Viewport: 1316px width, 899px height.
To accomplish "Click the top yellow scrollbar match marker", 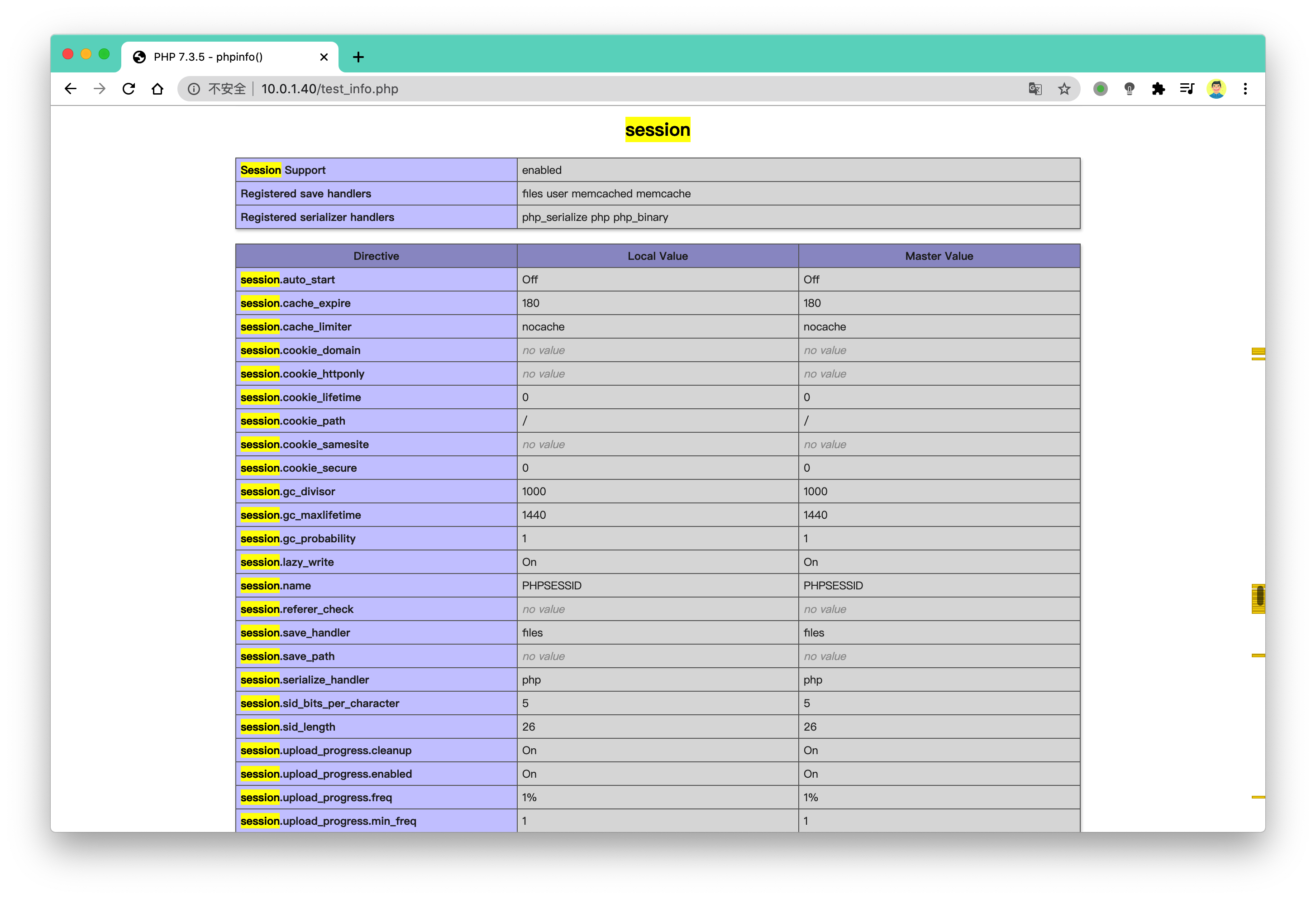I will [x=1258, y=354].
